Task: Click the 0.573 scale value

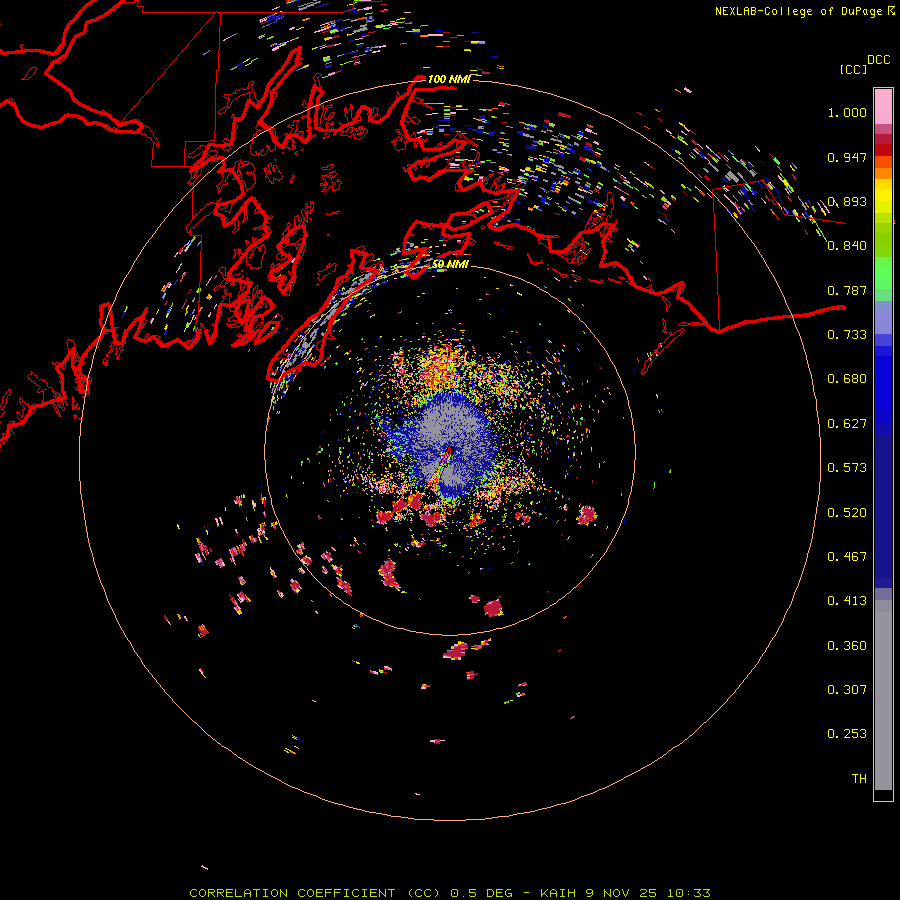Action: click(x=847, y=468)
